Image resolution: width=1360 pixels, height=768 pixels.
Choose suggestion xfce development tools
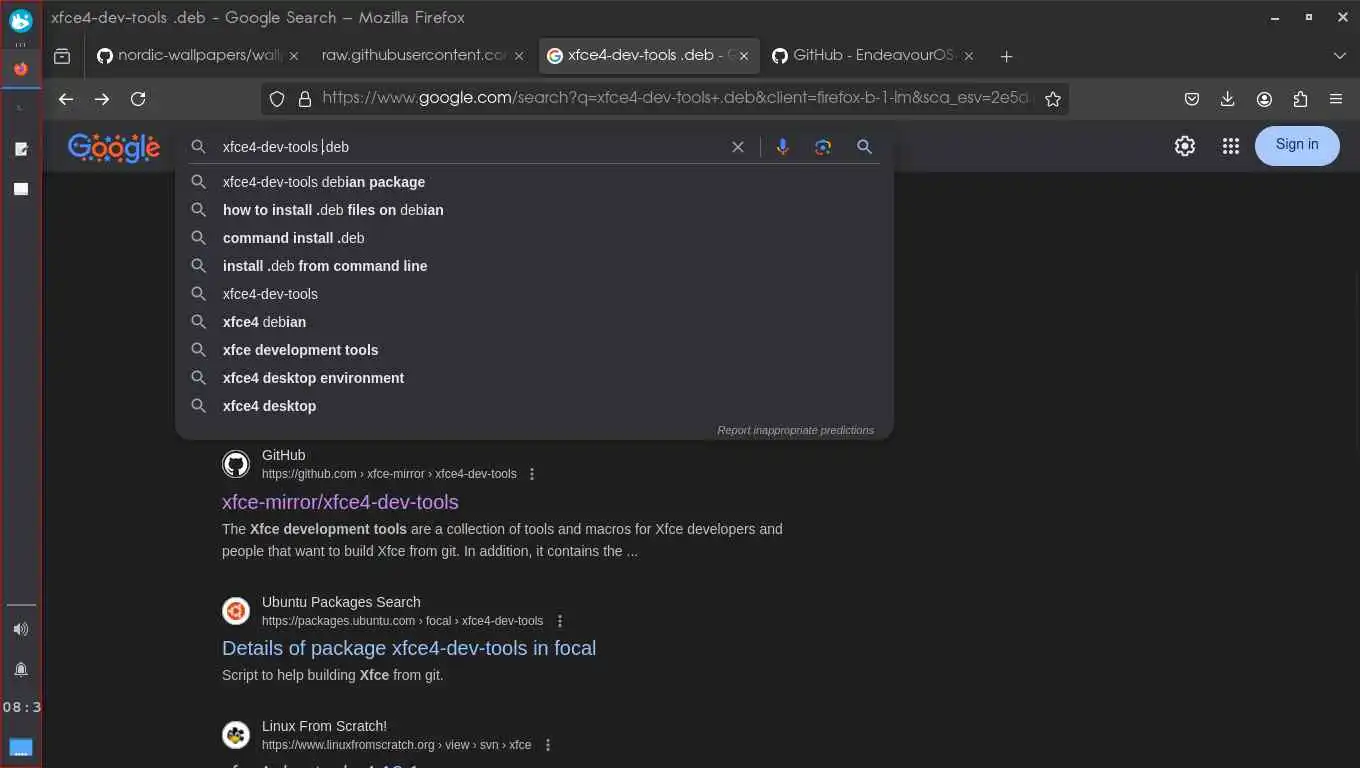click(x=534, y=350)
